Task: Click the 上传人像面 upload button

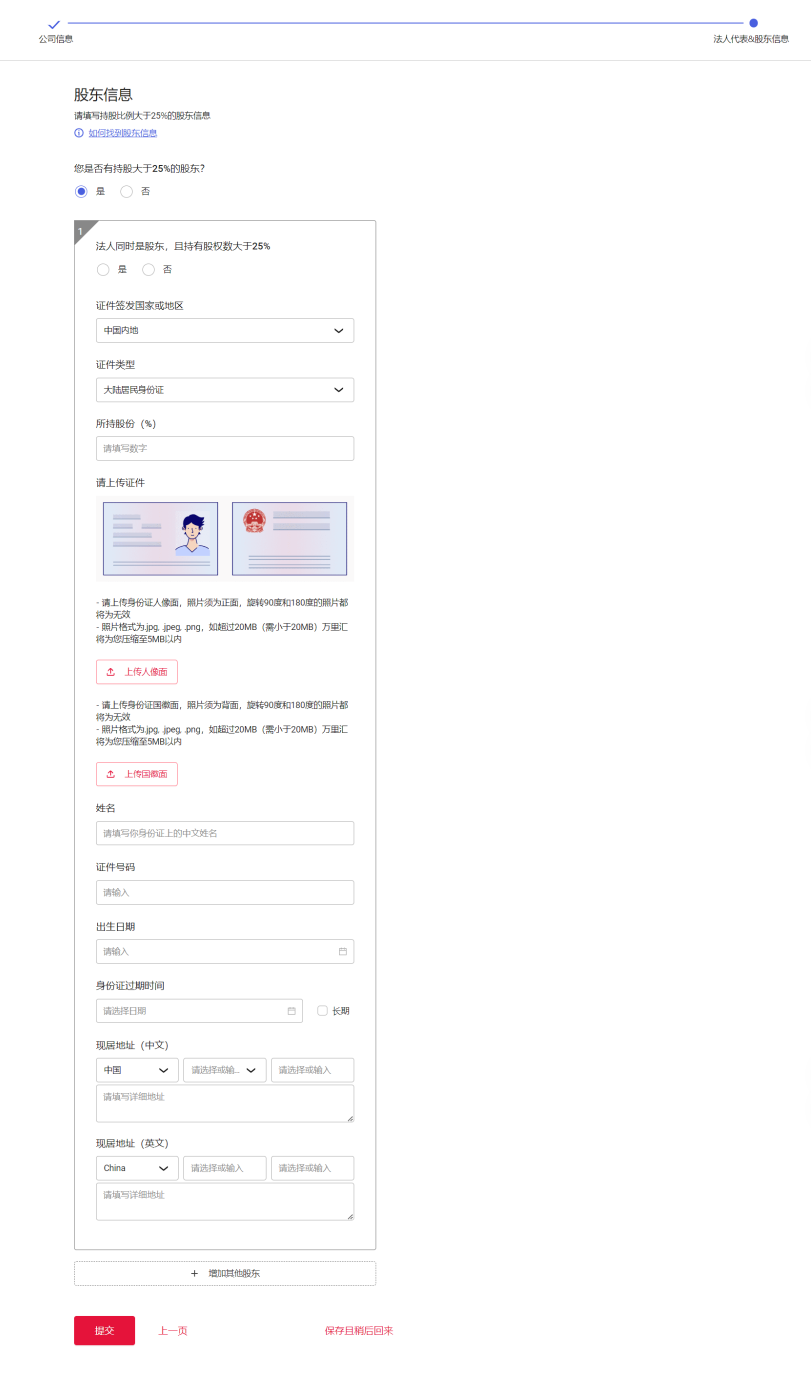Action: click(x=137, y=672)
